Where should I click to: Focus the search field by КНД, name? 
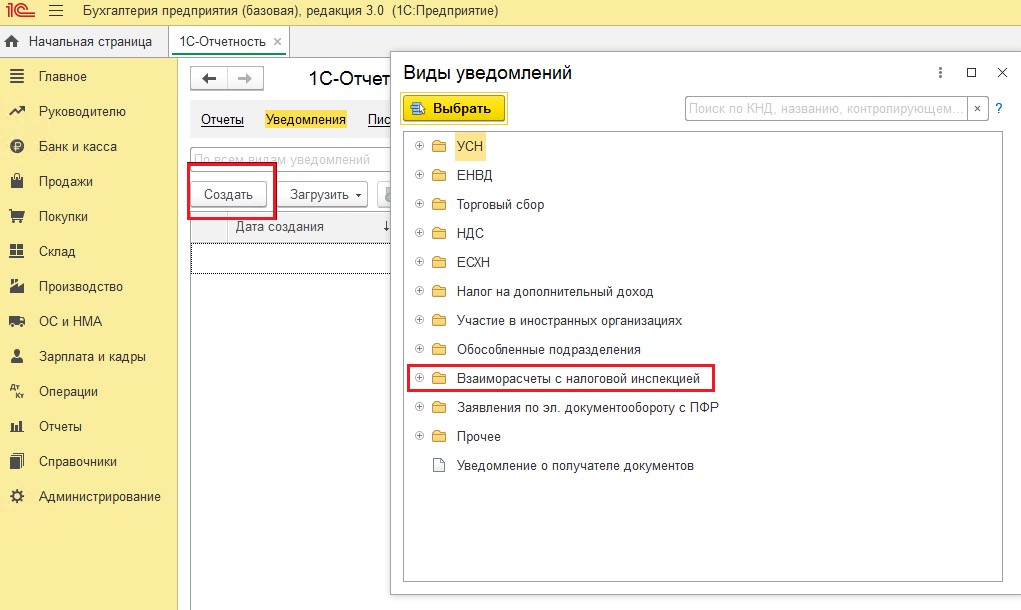pos(826,109)
